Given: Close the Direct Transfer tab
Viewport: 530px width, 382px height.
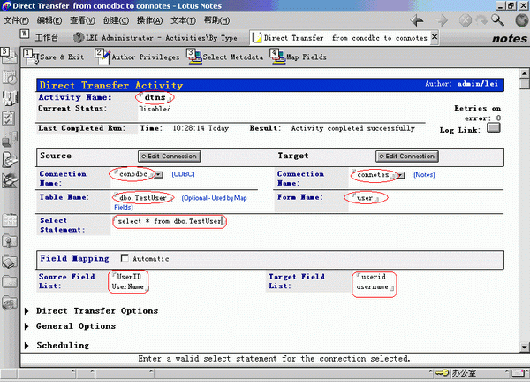Looking at the screenshot, I should (435, 37).
